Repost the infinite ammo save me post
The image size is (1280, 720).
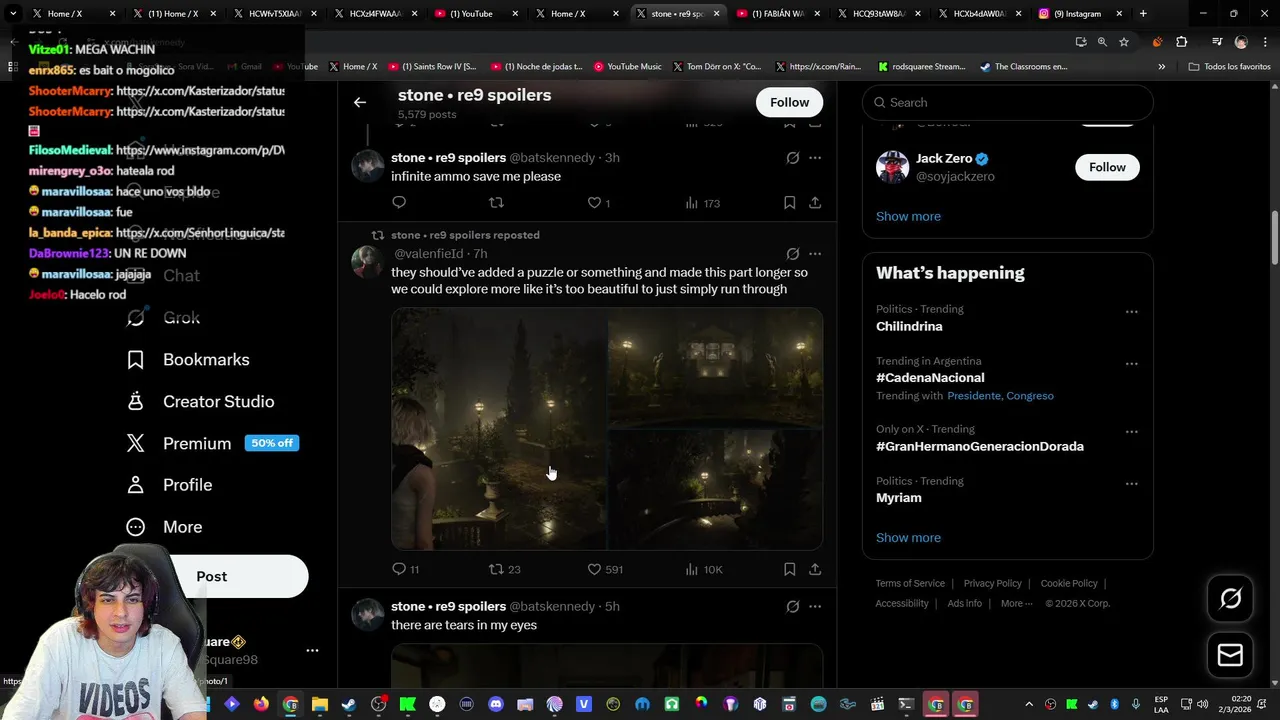tap(496, 203)
